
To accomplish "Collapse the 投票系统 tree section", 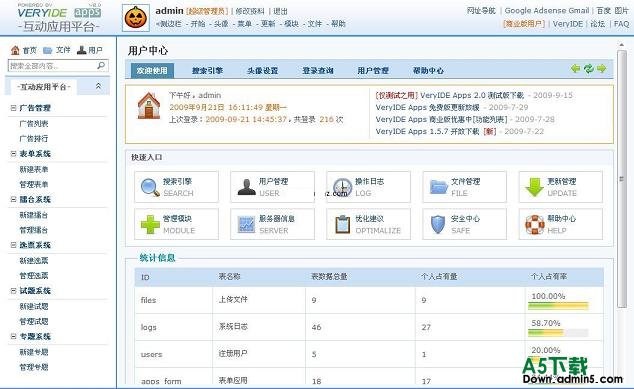I will coord(13,245).
